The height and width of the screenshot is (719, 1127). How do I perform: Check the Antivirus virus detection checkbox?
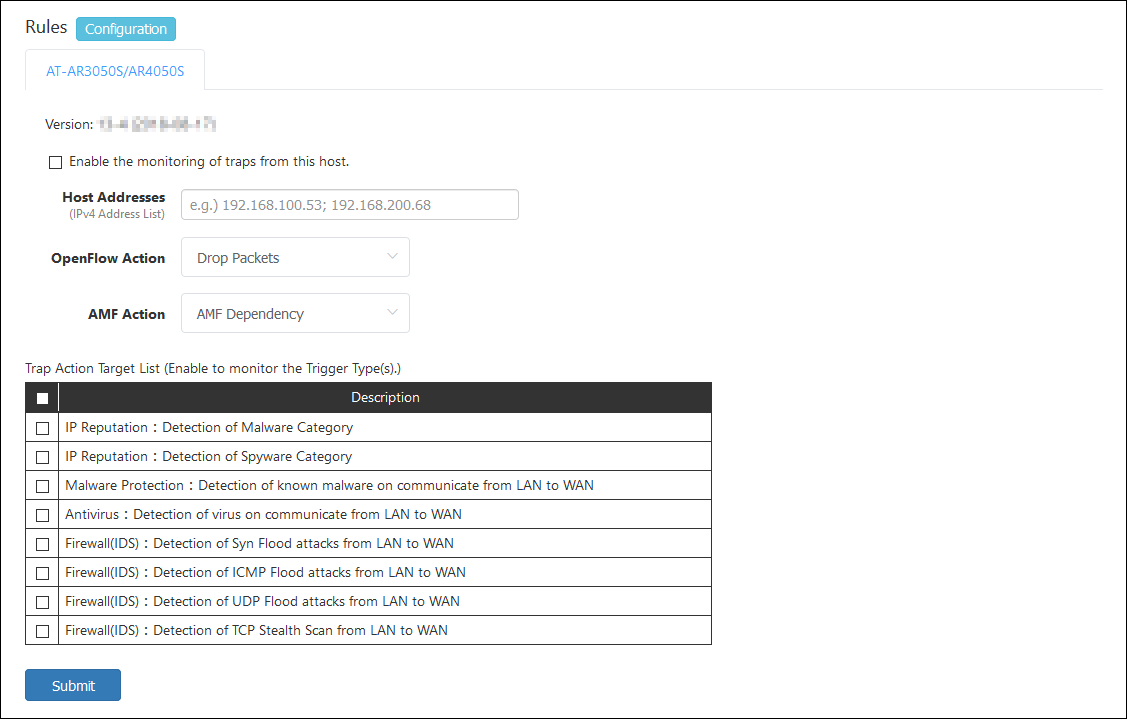coord(42,515)
